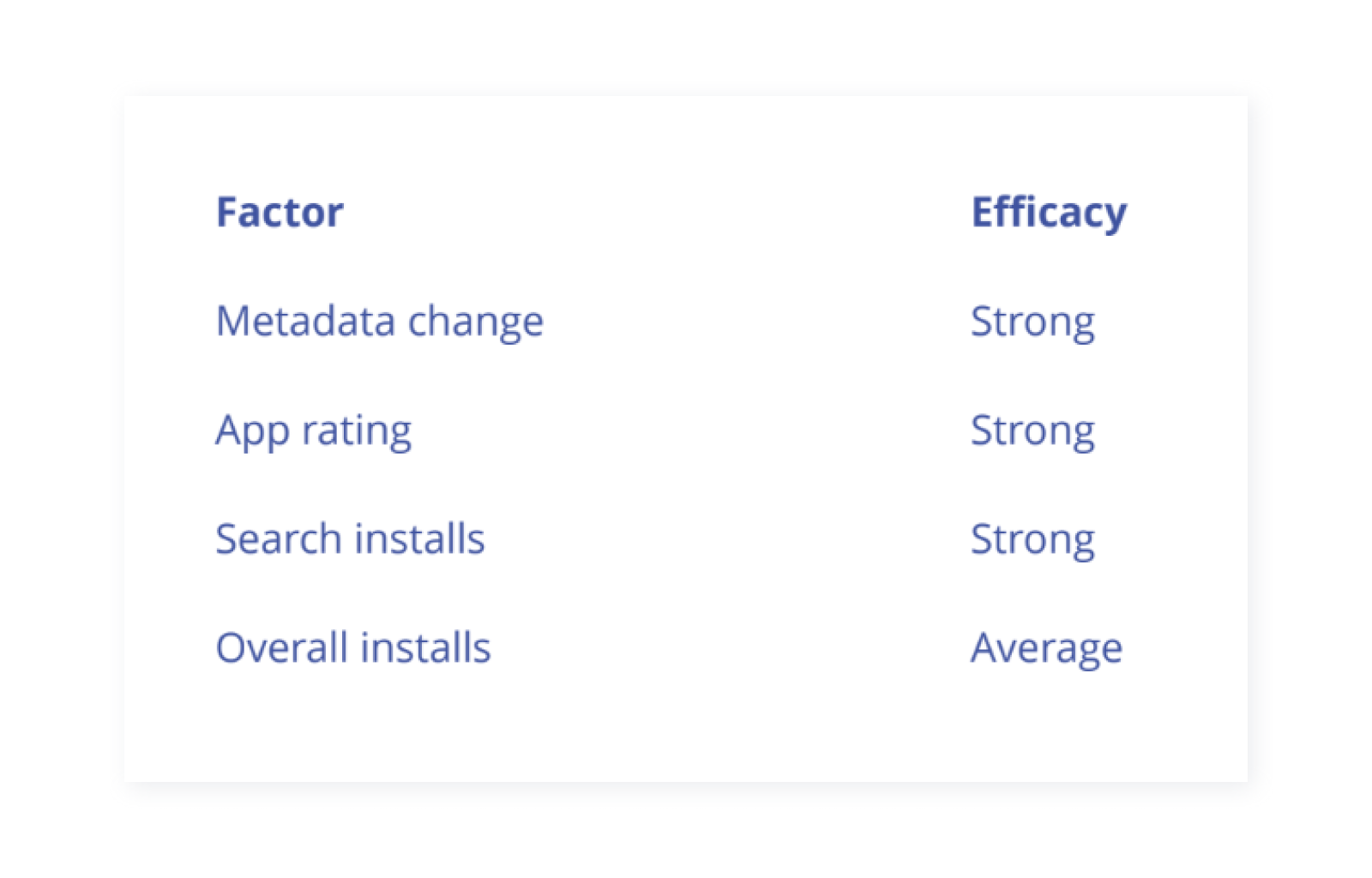This screenshot has height=878, width=1372.
Task: Click the Factor column header
Action: pyautogui.click(x=280, y=212)
